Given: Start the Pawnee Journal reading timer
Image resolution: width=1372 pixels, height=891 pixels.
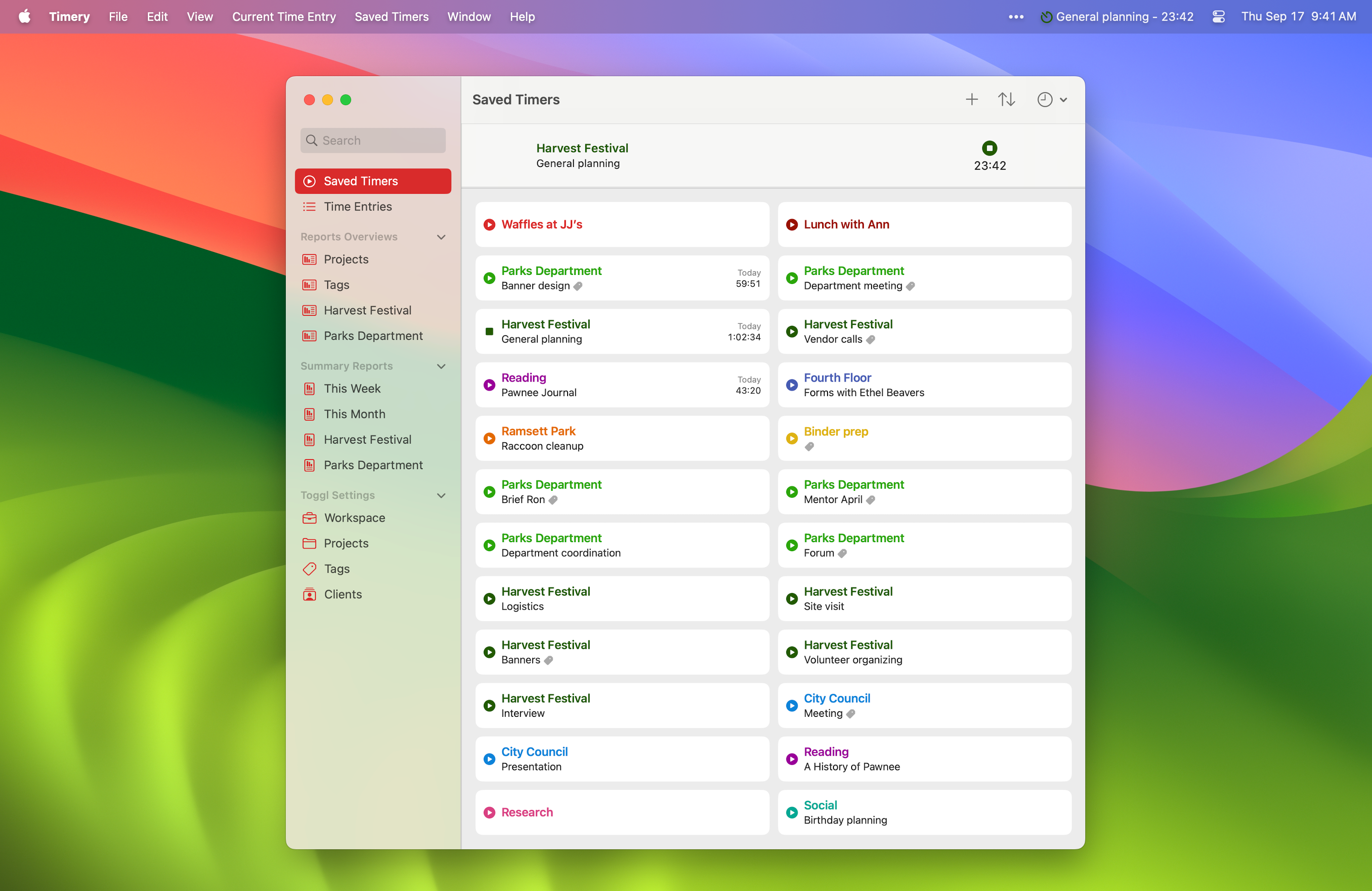Looking at the screenshot, I should tap(490, 385).
